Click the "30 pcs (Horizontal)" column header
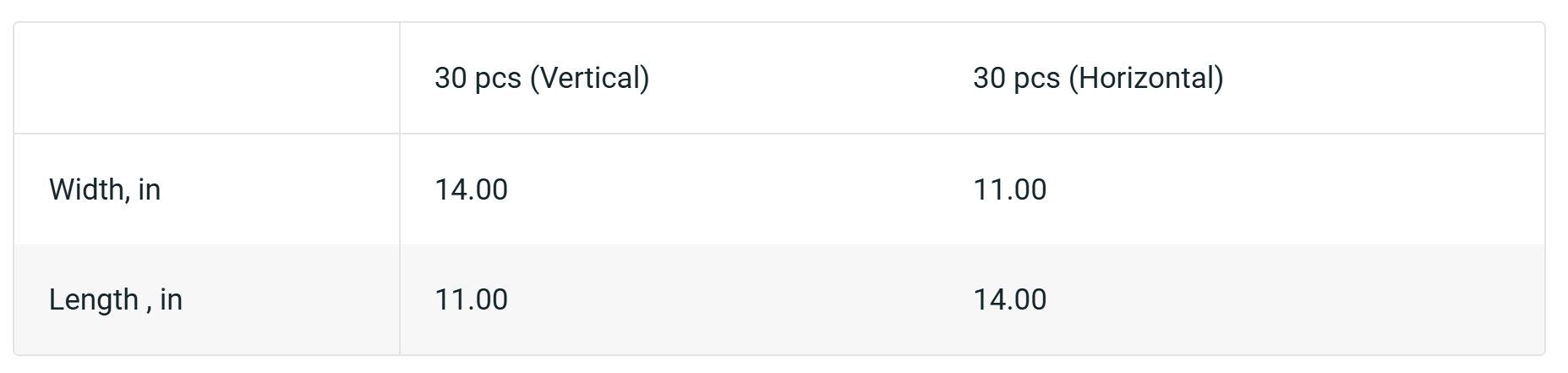Screen dimensions: 1568x373 (1098, 78)
